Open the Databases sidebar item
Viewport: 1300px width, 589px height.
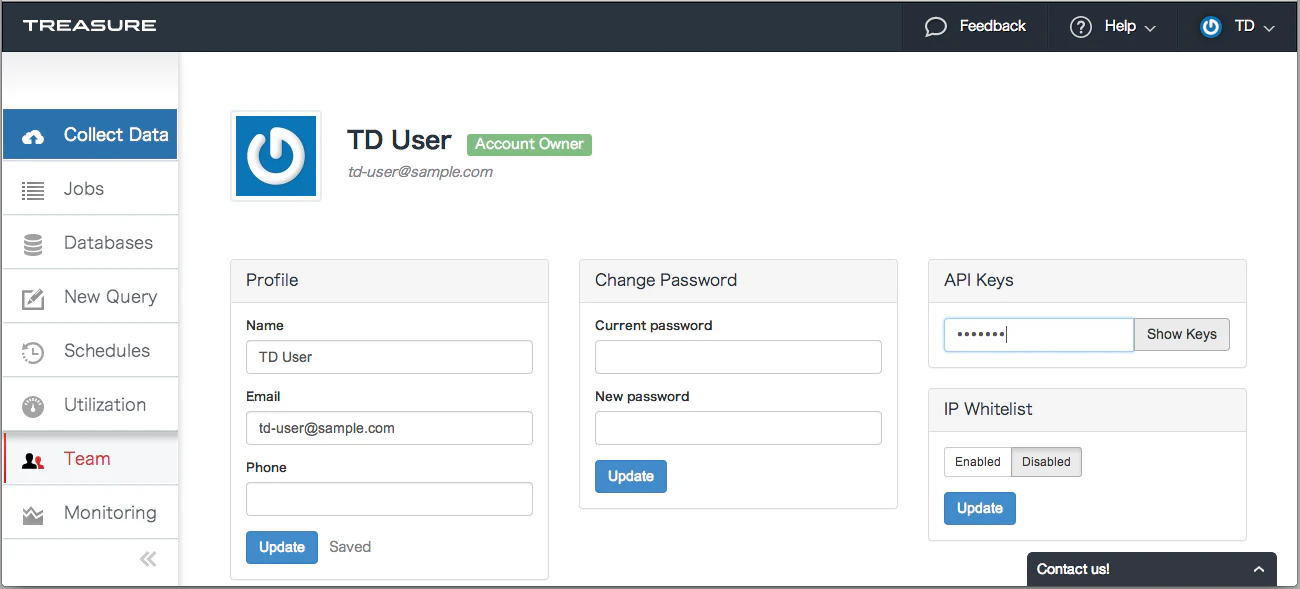point(90,243)
